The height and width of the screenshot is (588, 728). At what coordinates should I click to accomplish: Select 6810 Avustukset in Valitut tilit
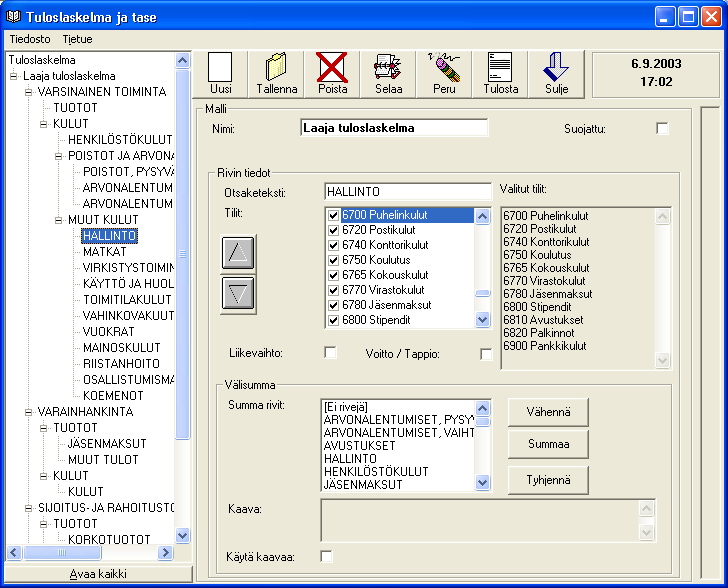543,320
